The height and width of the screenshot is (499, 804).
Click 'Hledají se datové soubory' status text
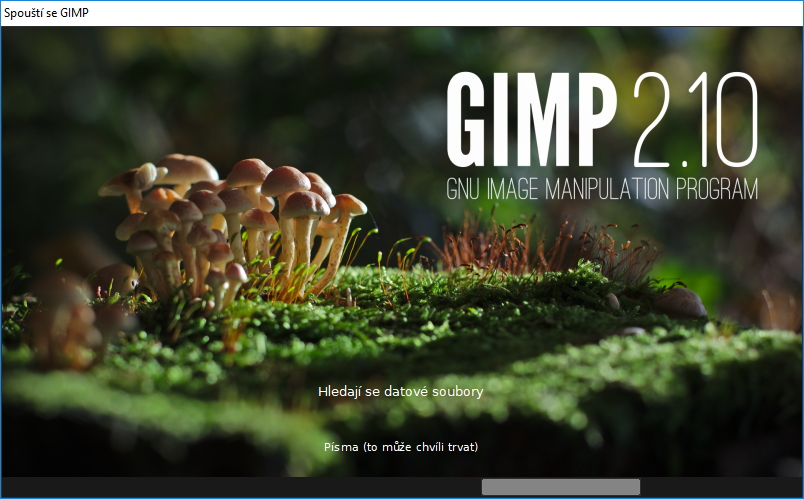[400, 392]
